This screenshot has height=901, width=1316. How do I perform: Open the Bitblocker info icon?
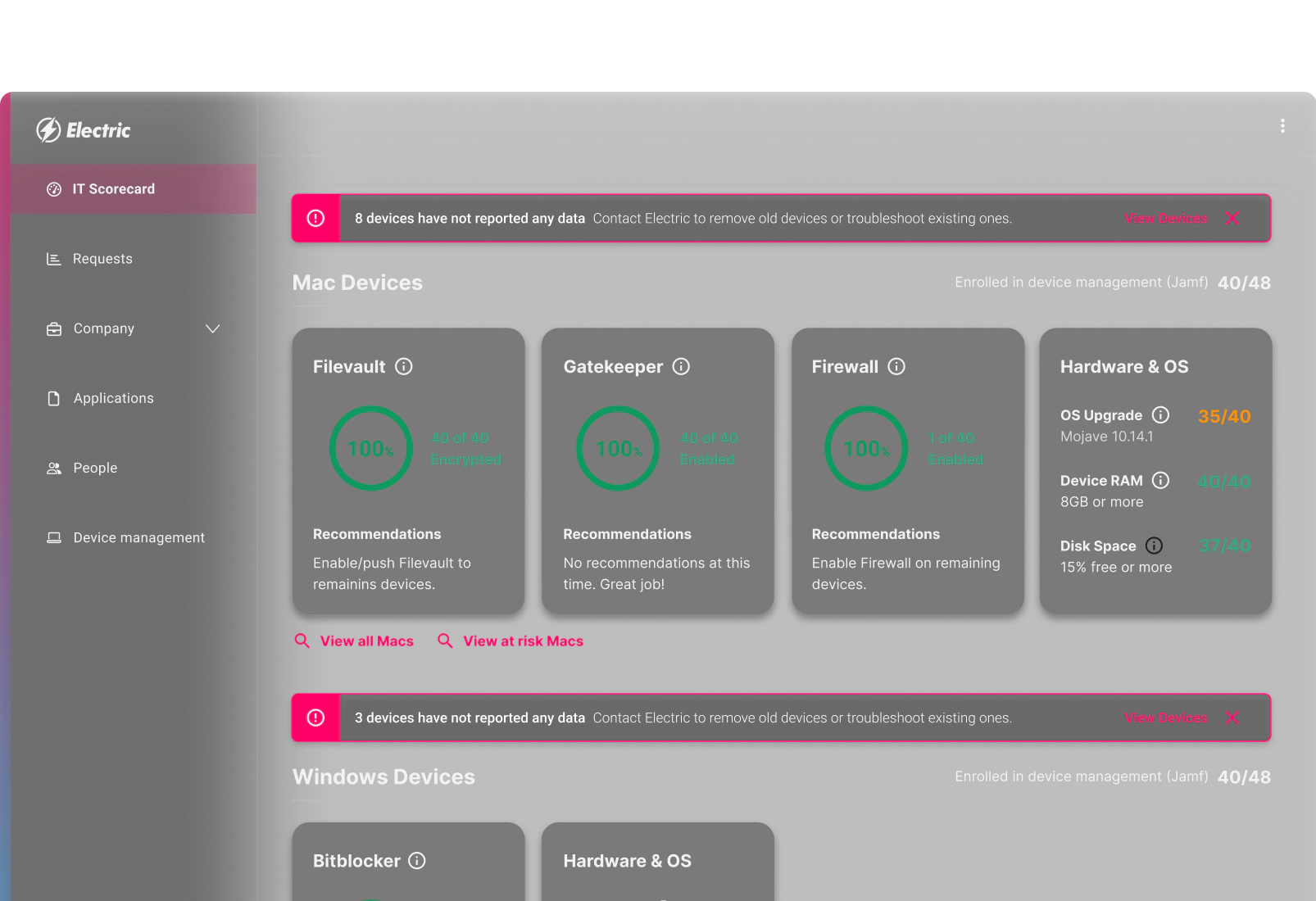(x=418, y=861)
